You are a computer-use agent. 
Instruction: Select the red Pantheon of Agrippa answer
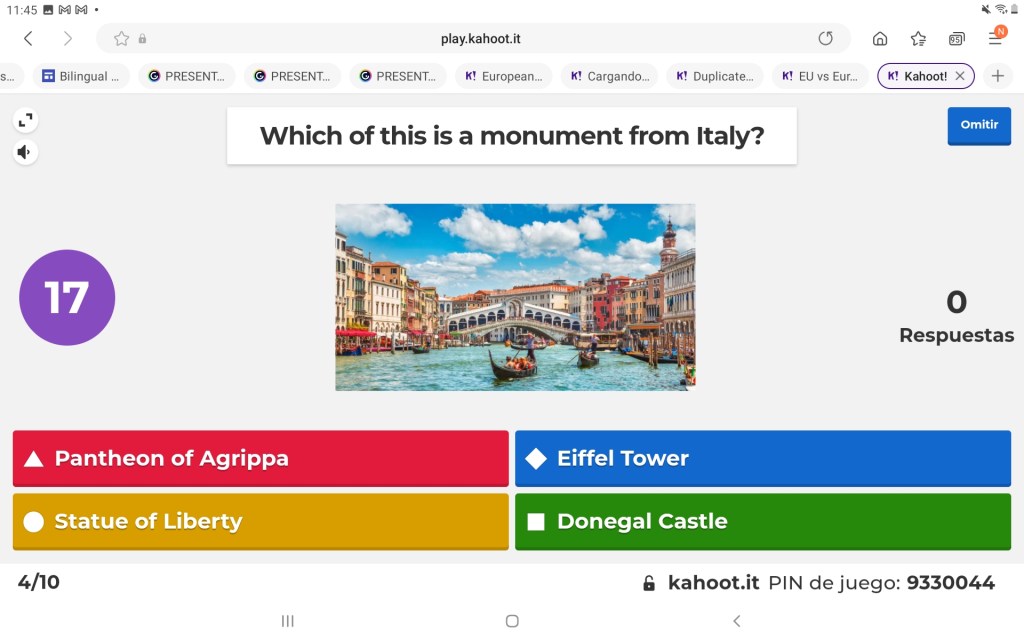(260, 458)
